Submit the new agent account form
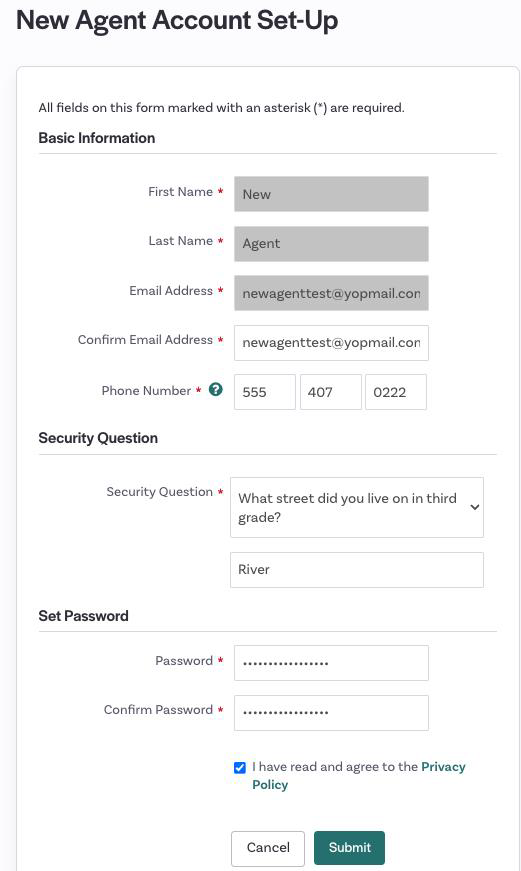This screenshot has width=521, height=871. coord(349,848)
